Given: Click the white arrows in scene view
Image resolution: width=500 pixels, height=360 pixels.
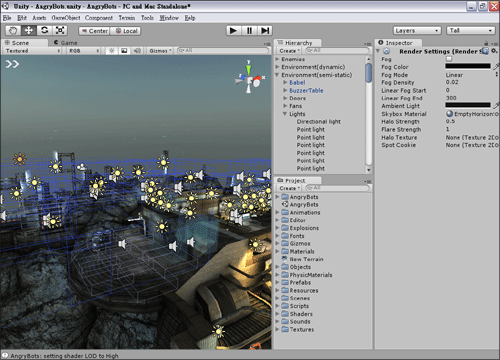Looking at the screenshot, I should point(12,64).
